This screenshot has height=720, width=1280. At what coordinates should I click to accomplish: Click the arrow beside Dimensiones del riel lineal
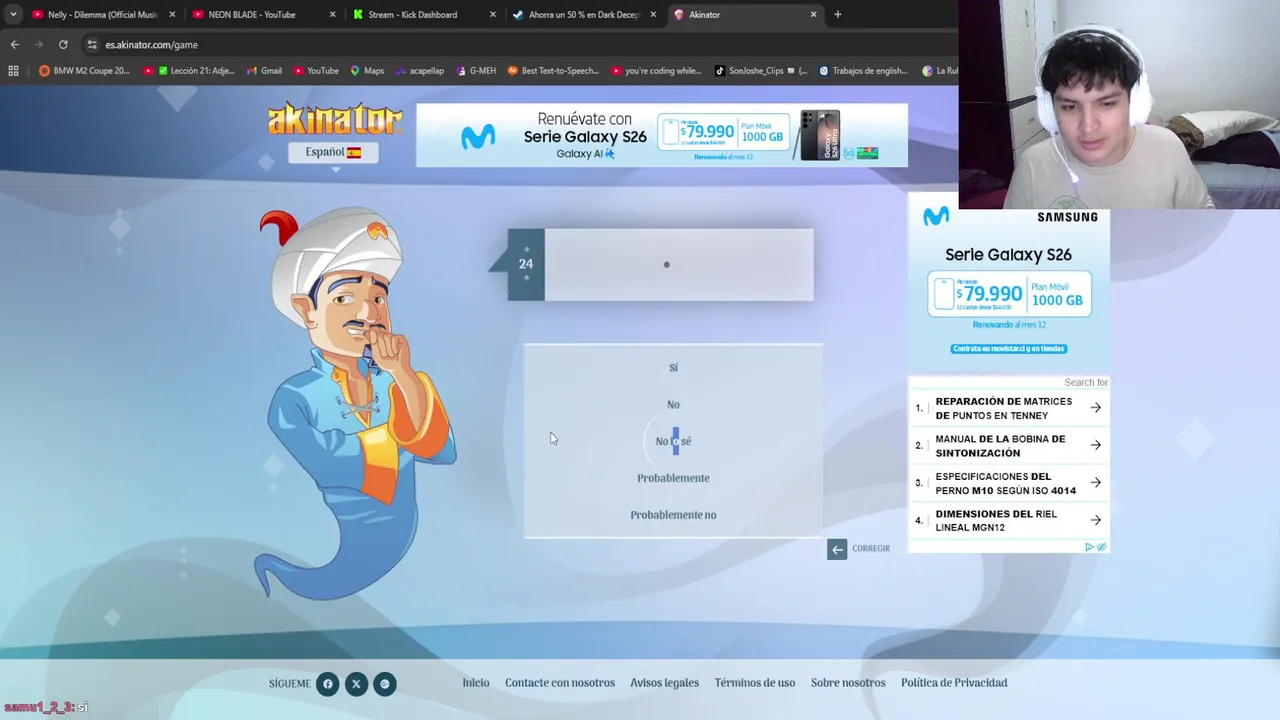(1095, 520)
